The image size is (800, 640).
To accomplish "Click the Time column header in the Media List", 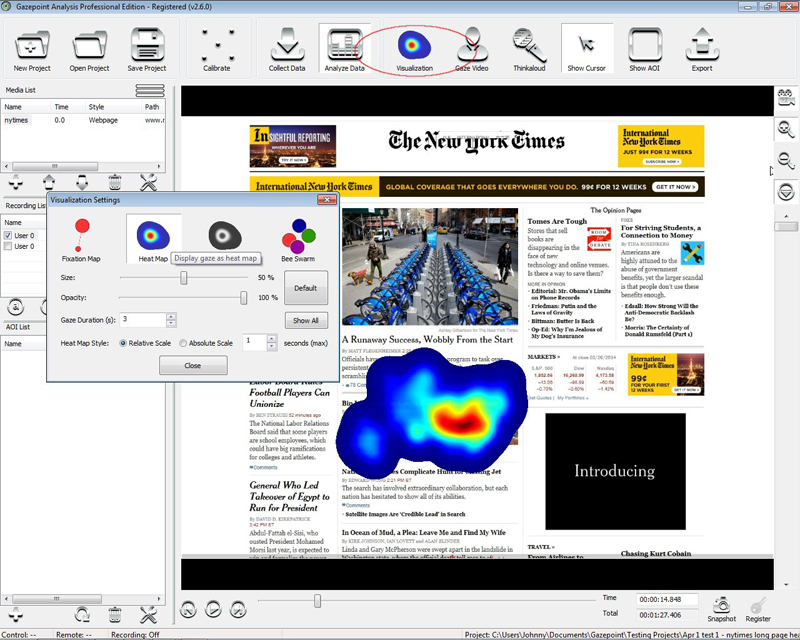I will pyautogui.click(x=67, y=107).
